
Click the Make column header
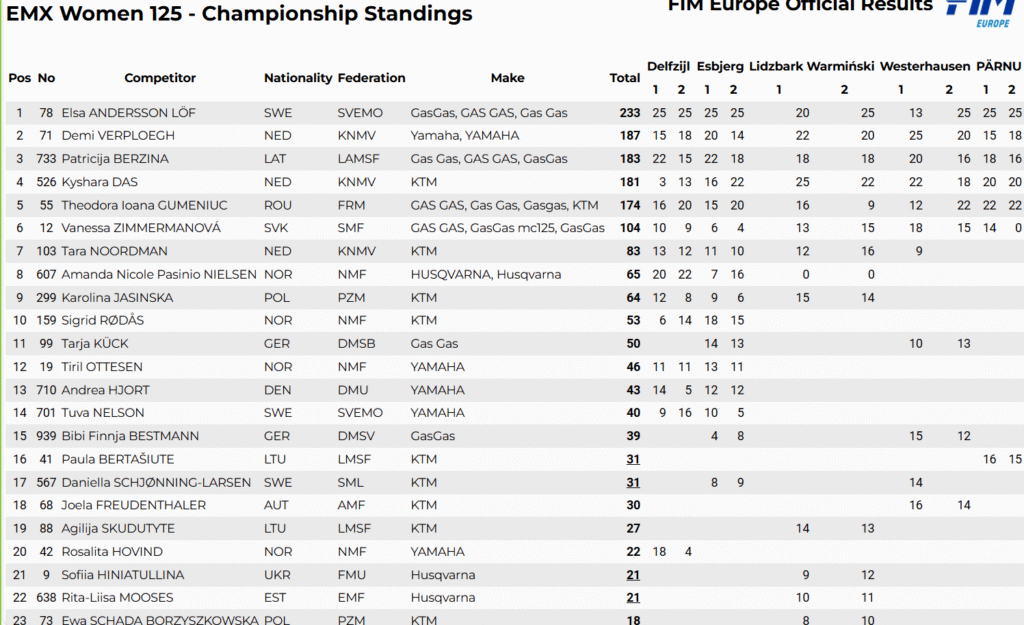coord(507,78)
